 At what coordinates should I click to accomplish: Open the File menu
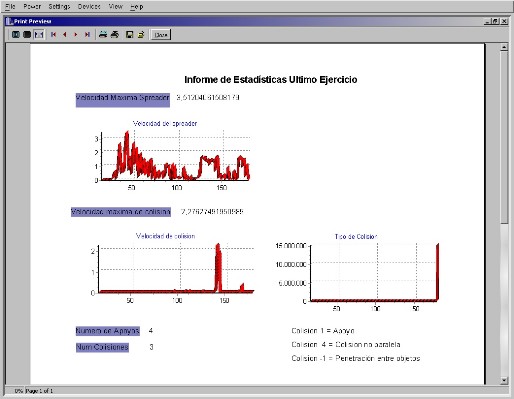click(10, 6)
